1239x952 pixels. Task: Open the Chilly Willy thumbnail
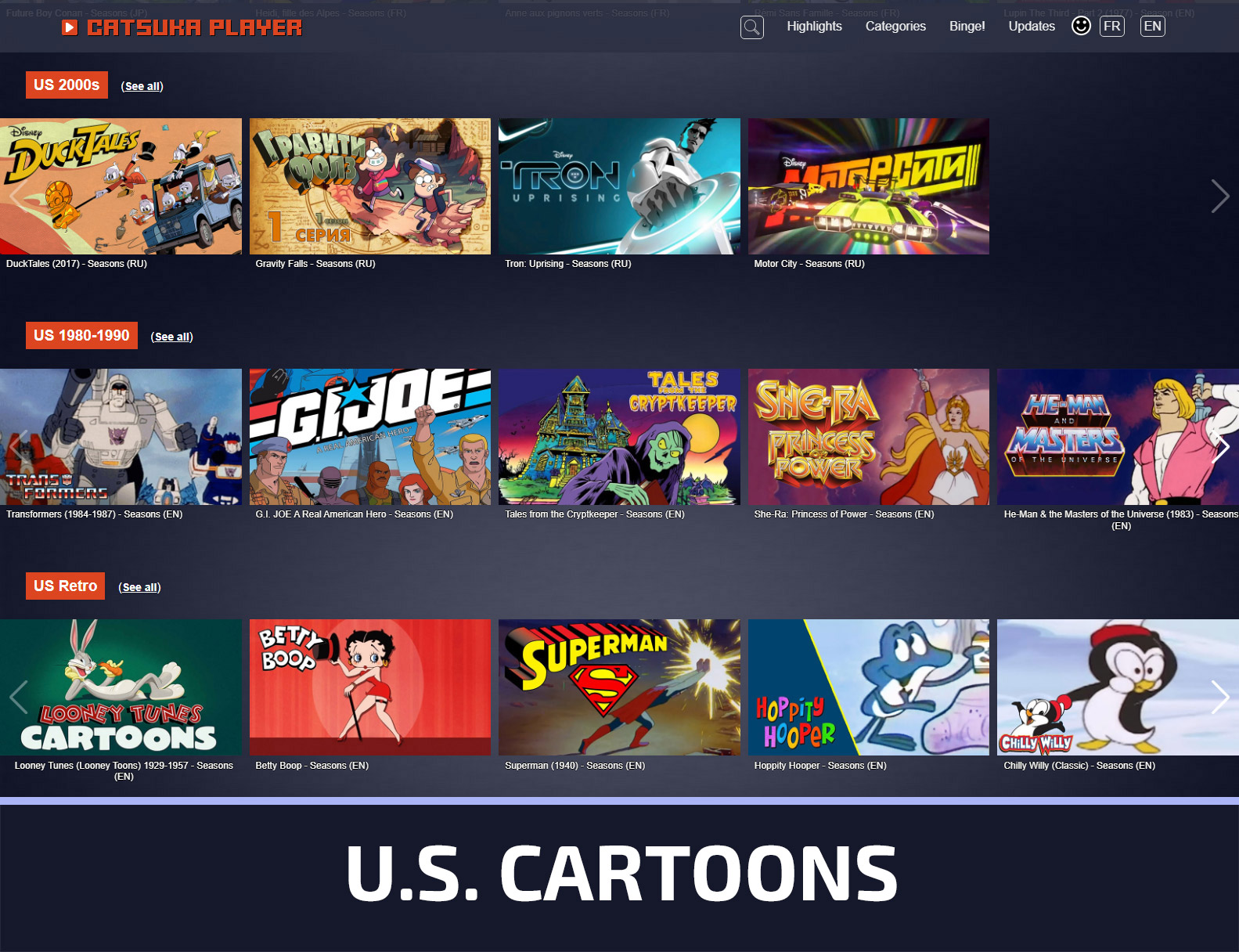[1118, 687]
